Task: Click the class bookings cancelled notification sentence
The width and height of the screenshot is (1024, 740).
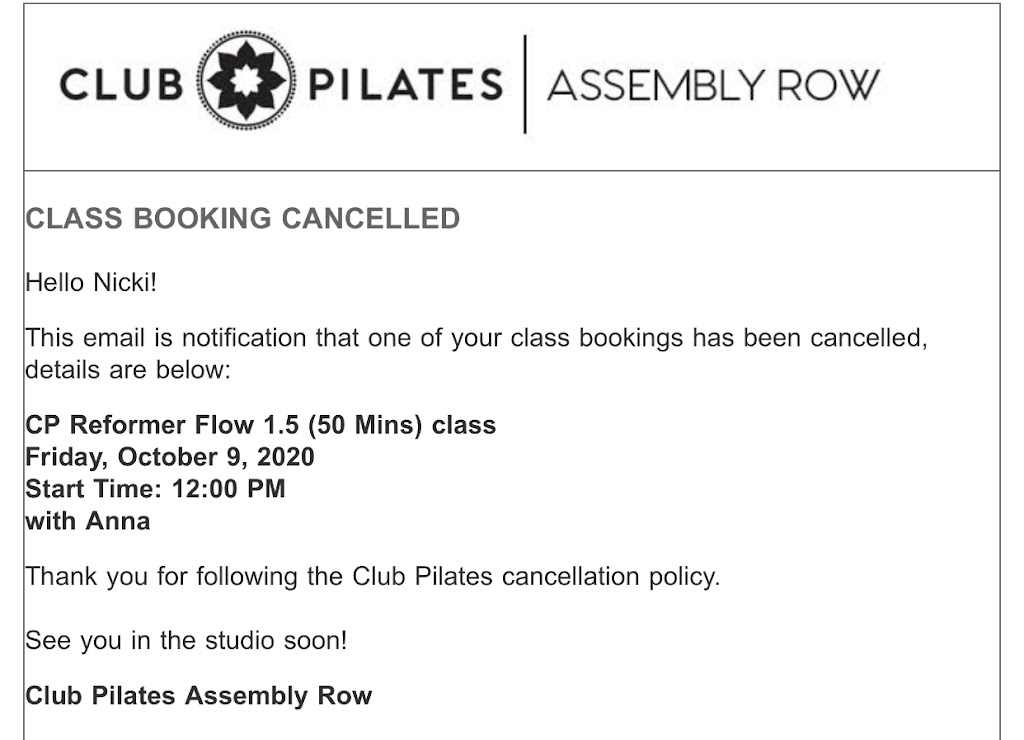Action: click(x=476, y=338)
